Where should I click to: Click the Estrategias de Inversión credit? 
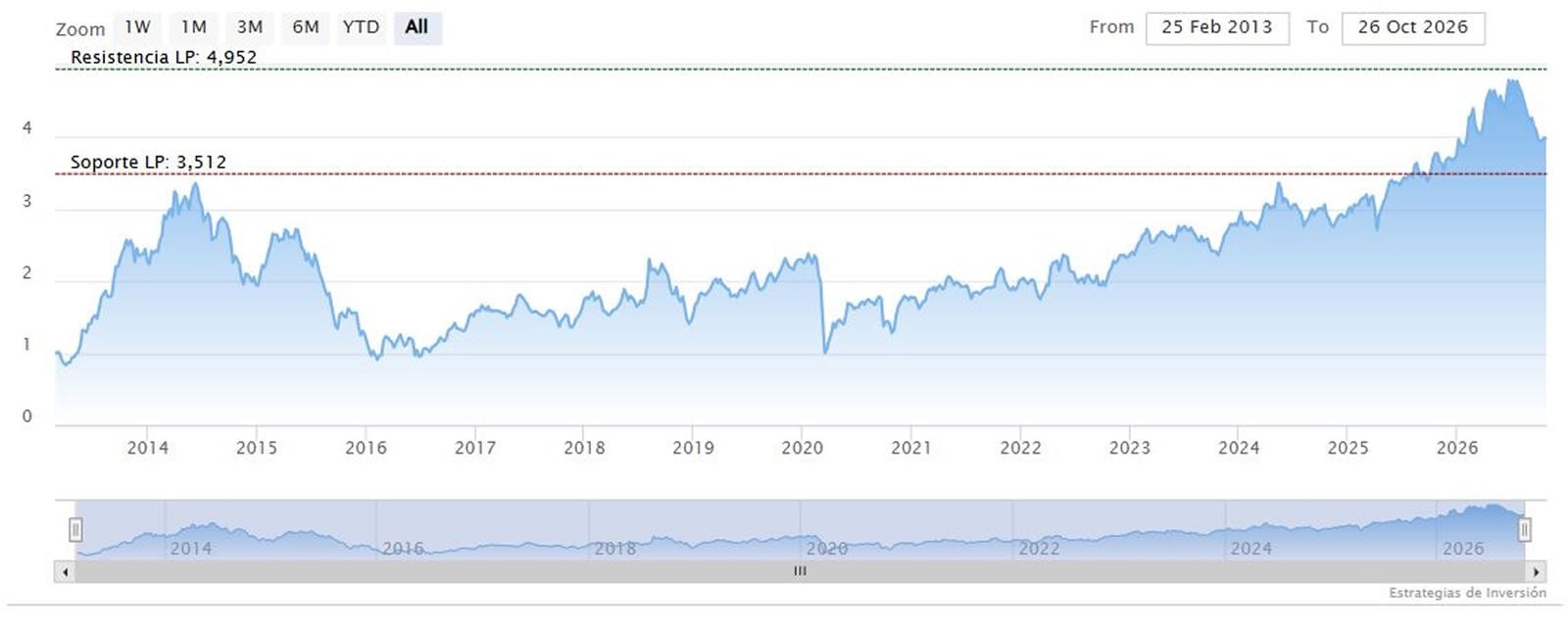pos(1467,593)
